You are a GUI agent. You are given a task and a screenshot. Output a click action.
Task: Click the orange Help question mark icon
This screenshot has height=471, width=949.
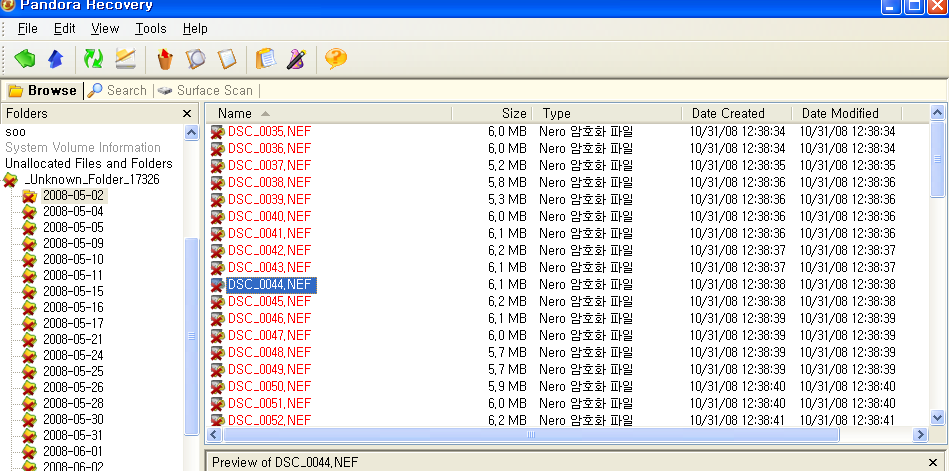pyautogui.click(x=336, y=59)
